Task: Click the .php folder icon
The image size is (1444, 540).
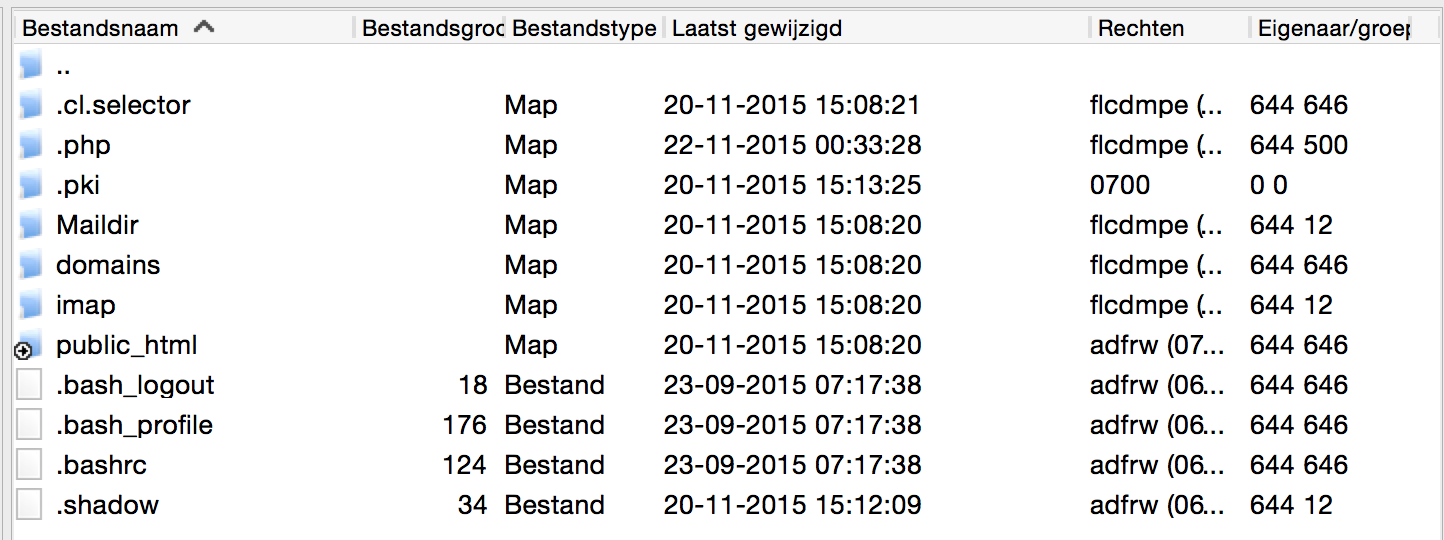Action: click(31, 145)
